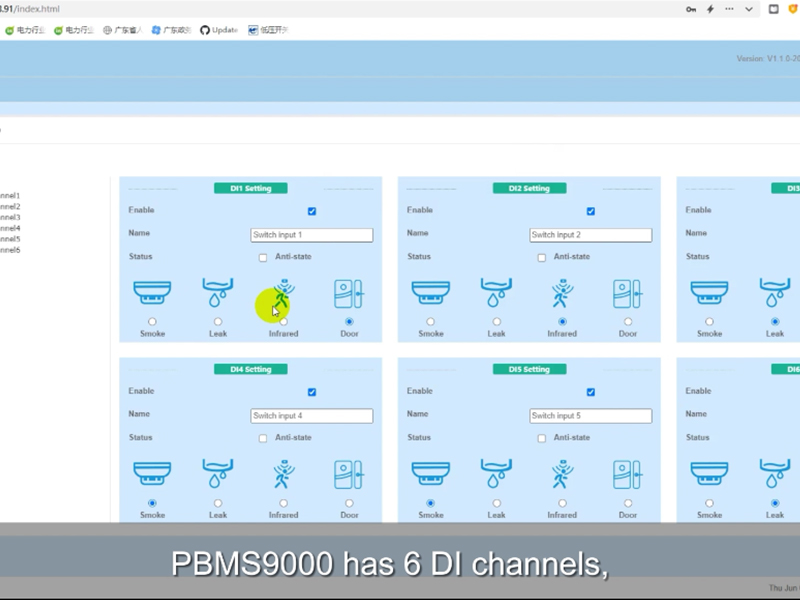Select the Leak radio button in DI4
Viewport: 800px width, 600px height.
tap(218, 503)
